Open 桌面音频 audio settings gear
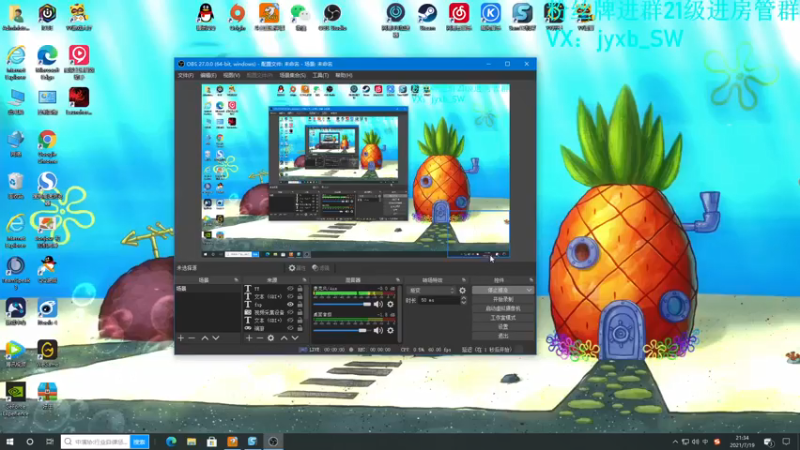This screenshot has height=450, width=800. click(390, 331)
